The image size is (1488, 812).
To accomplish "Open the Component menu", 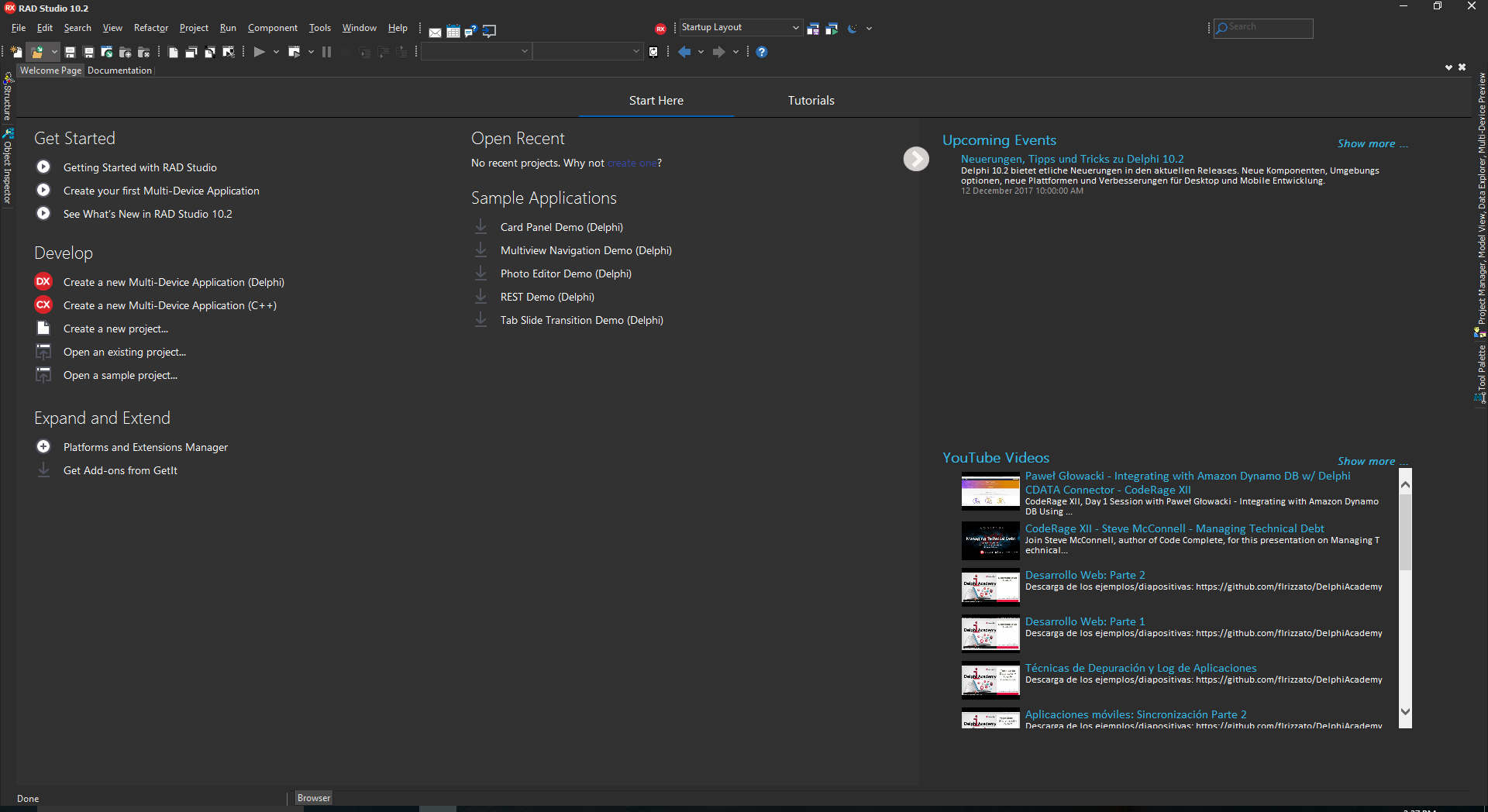I will pos(273,28).
